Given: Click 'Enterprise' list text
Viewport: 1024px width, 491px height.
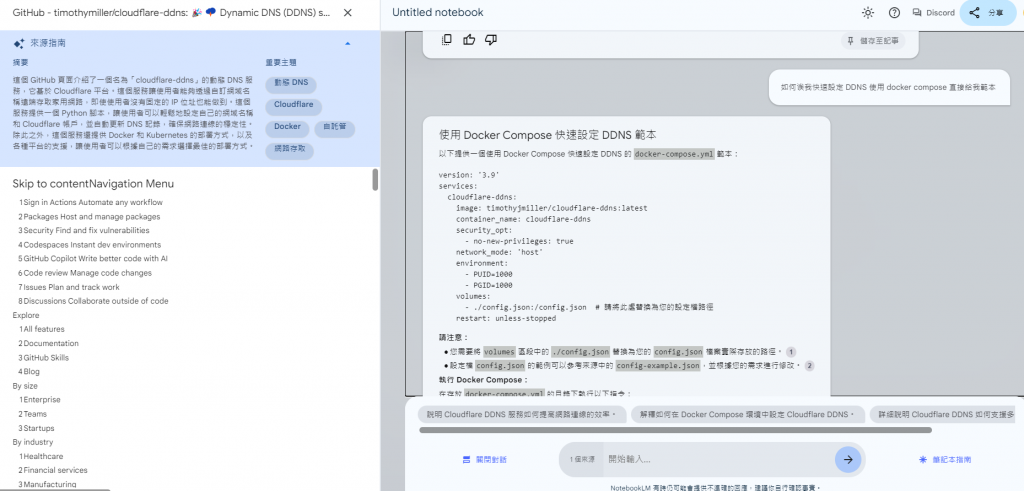Looking at the screenshot, I should (x=40, y=400).
